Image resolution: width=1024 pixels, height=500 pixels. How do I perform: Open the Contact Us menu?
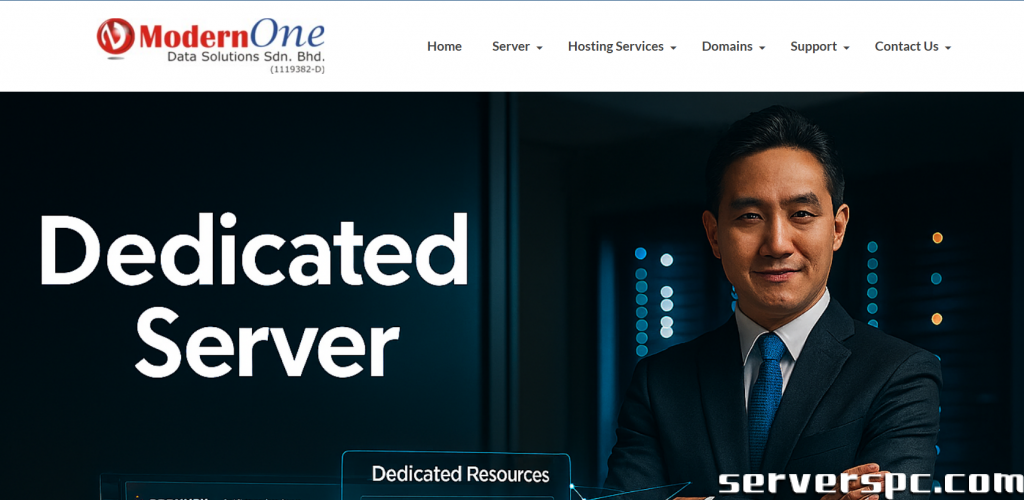click(906, 46)
